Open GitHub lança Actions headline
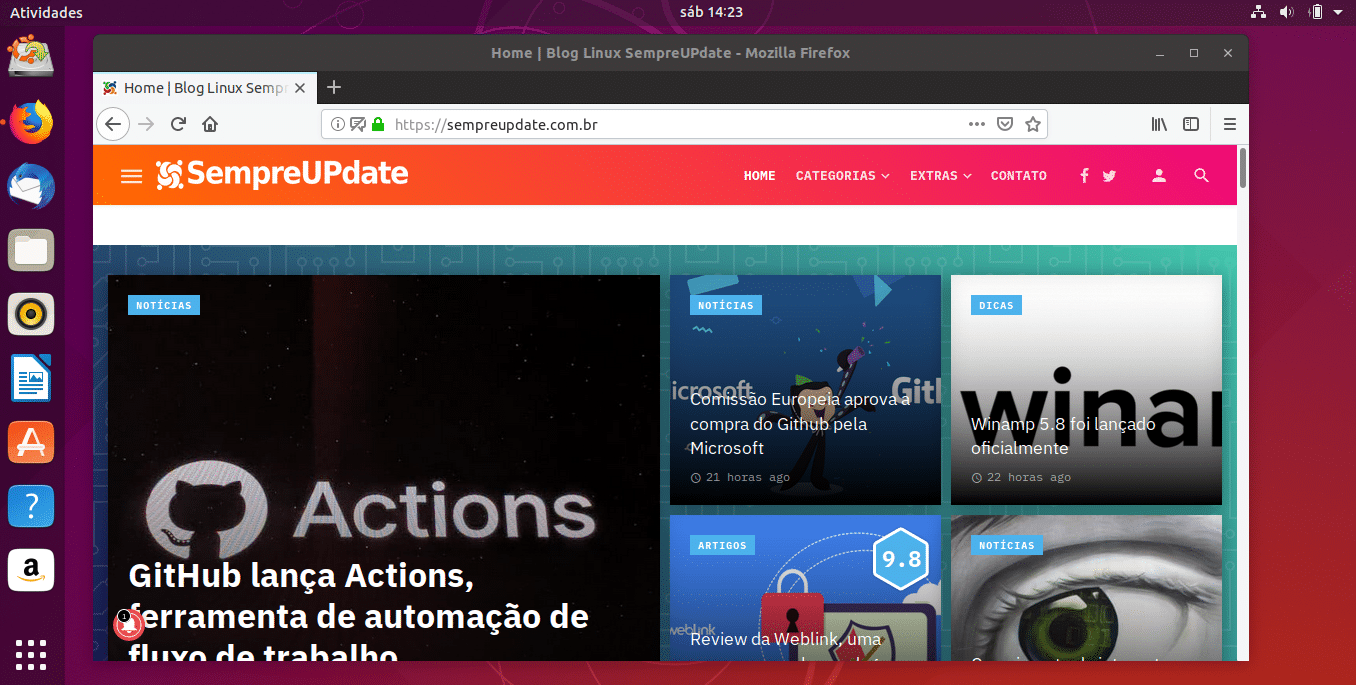Screen dimensions: 1356x685 click(358, 612)
